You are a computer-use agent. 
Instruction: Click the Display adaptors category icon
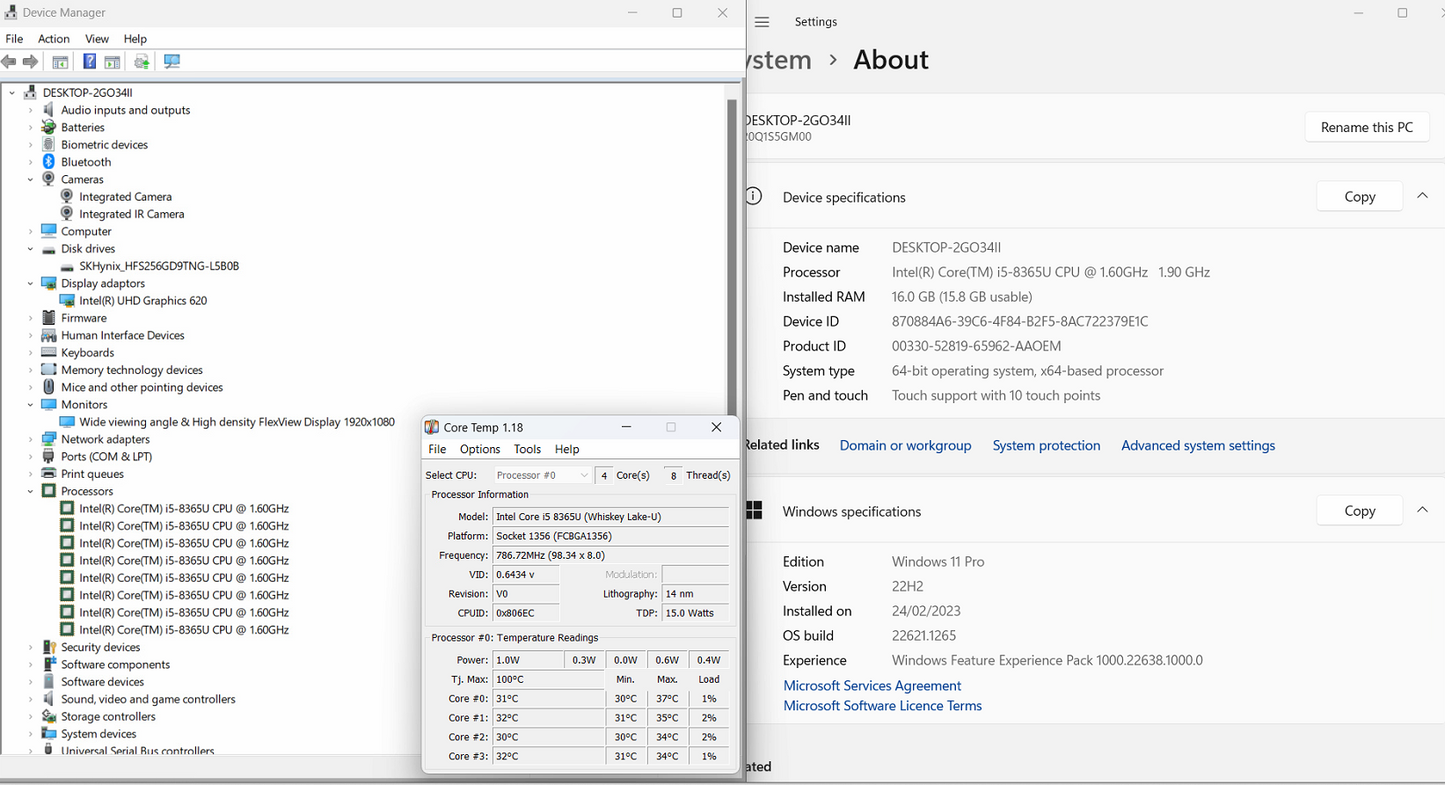48,283
